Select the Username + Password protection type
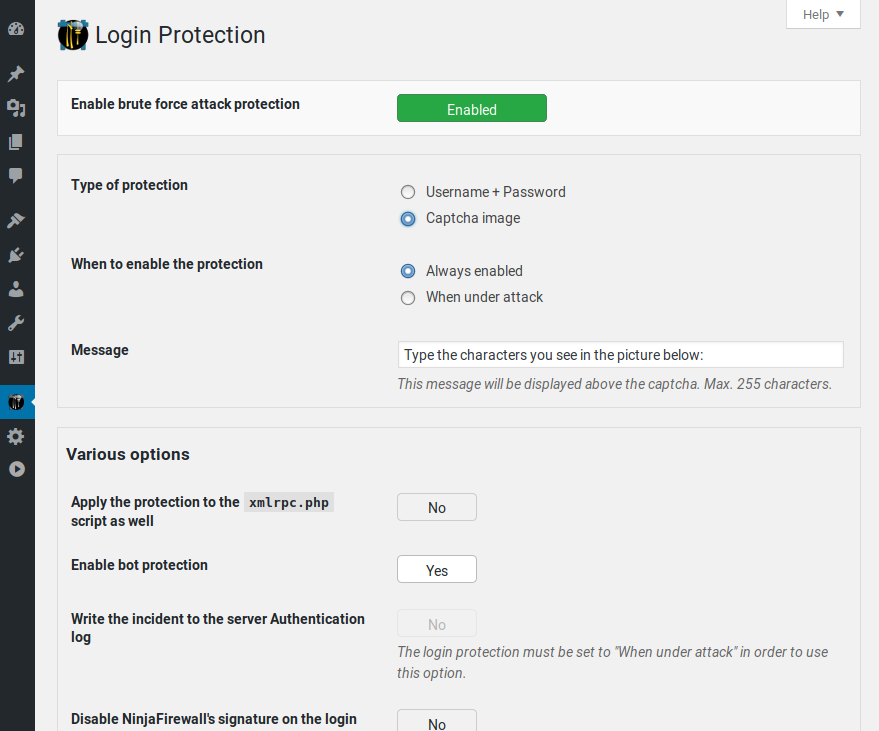The width and height of the screenshot is (879, 731). point(408,192)
